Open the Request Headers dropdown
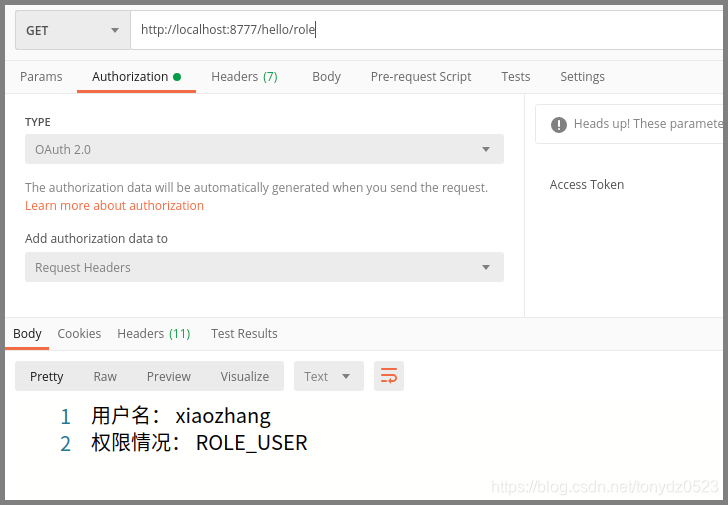The height and width of the screenshot is (505, 728). 264,267
